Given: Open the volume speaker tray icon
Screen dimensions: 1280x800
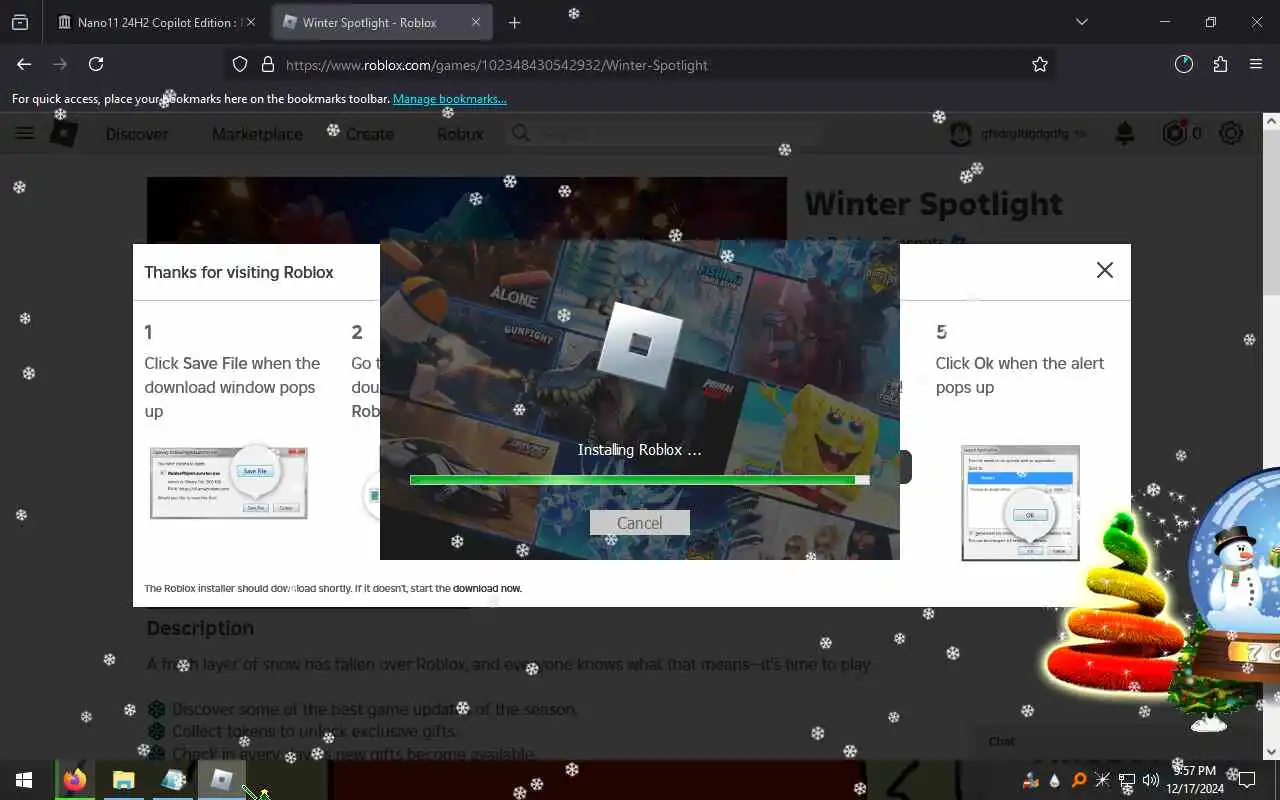Looking at the screenshot, I should point(1151,780).
